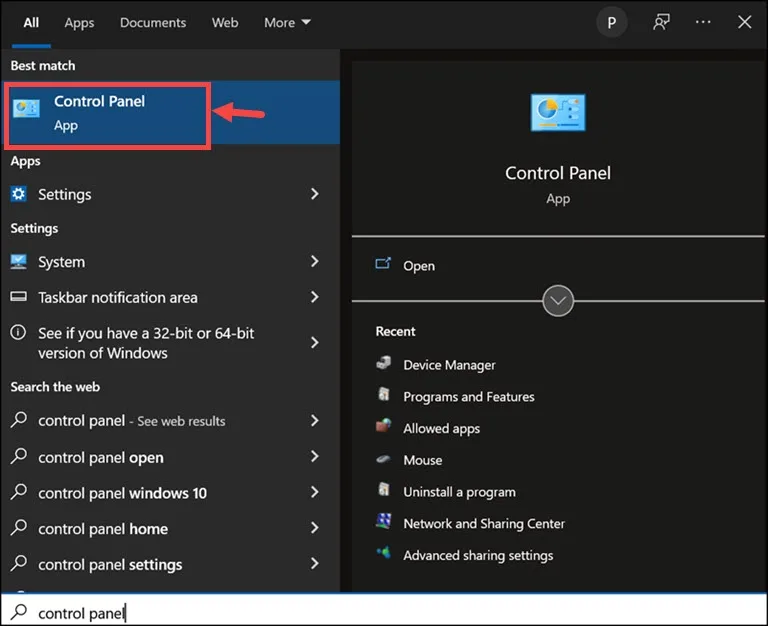The image size is (768, 626).
Task: Click the Taskbar notification area icon
Action: point(19,297)
